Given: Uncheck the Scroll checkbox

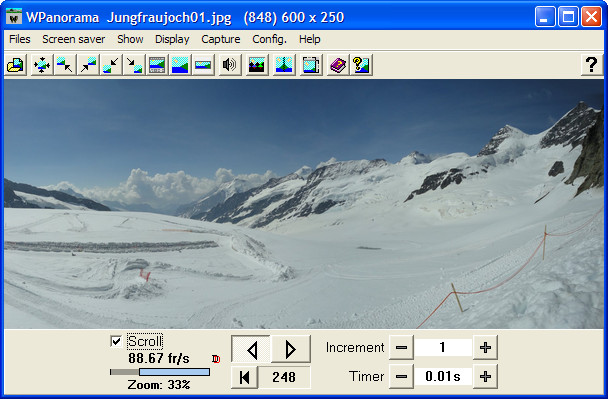Looking at the screenshot, I should click(116, 341).
